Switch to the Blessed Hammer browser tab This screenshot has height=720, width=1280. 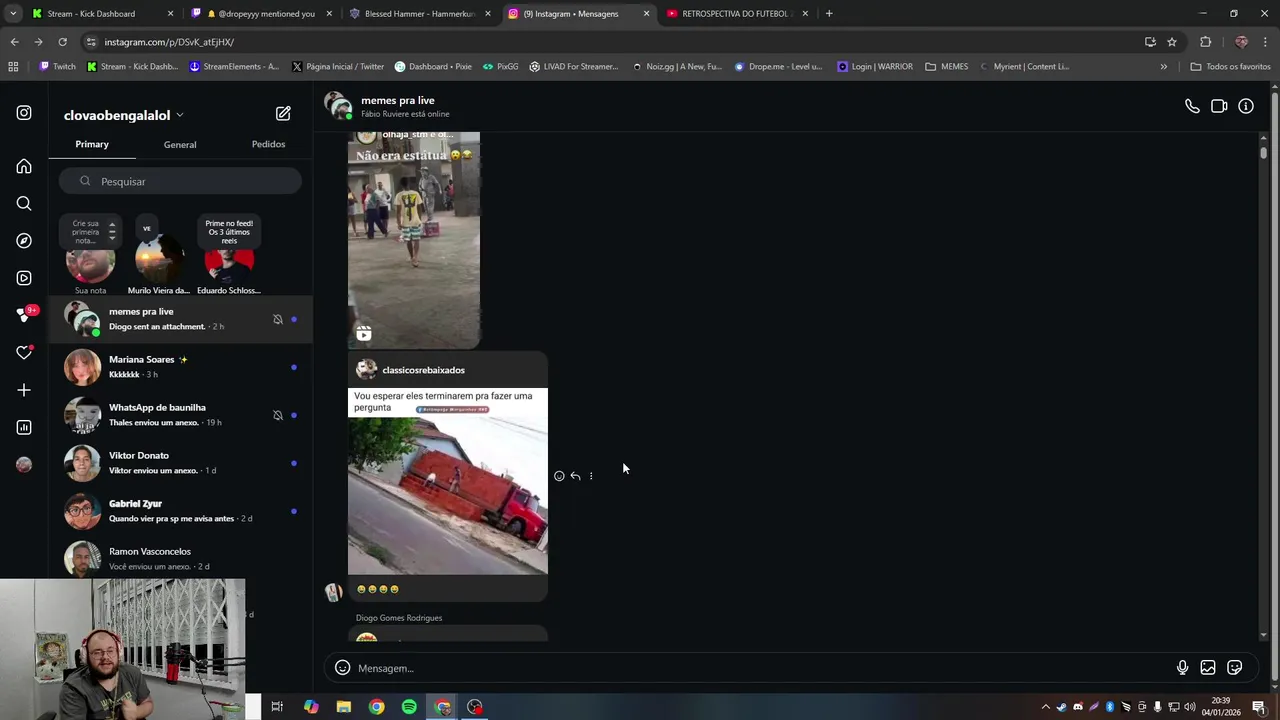click(420, 14)
